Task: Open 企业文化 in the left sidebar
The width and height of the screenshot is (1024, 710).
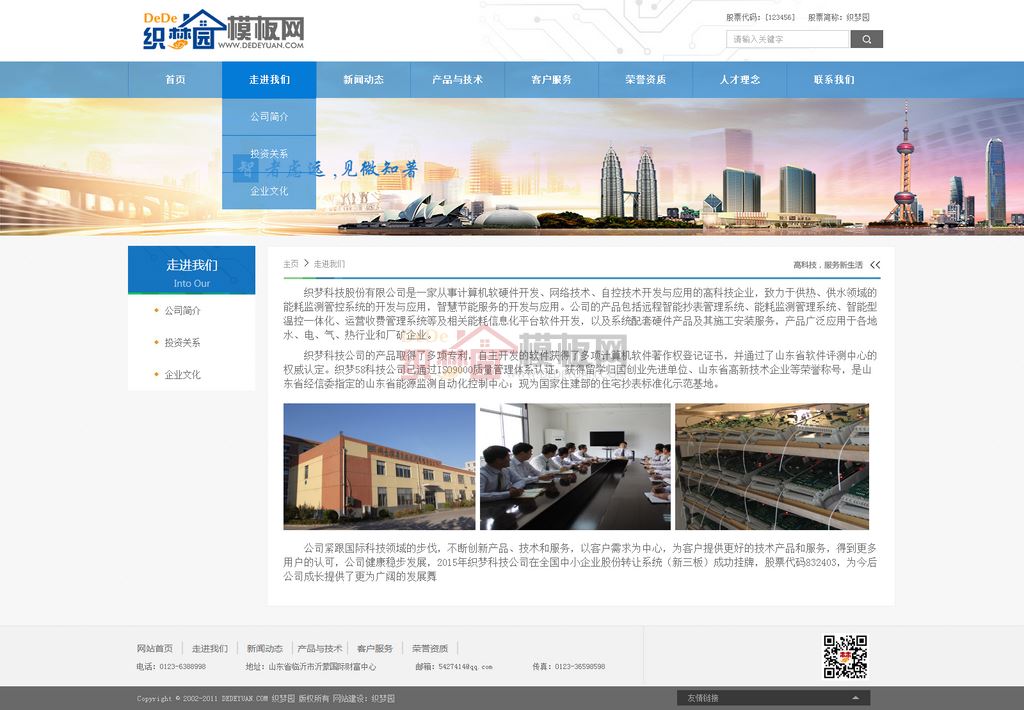Action: pyautogui.click(x=183, y=375)
